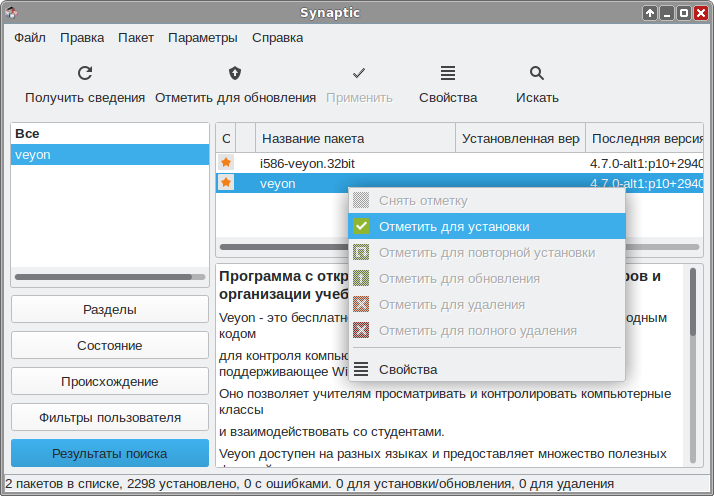Click the Разделы button
The height and width of the screenshot is (496, 714).
pos(110,309)
